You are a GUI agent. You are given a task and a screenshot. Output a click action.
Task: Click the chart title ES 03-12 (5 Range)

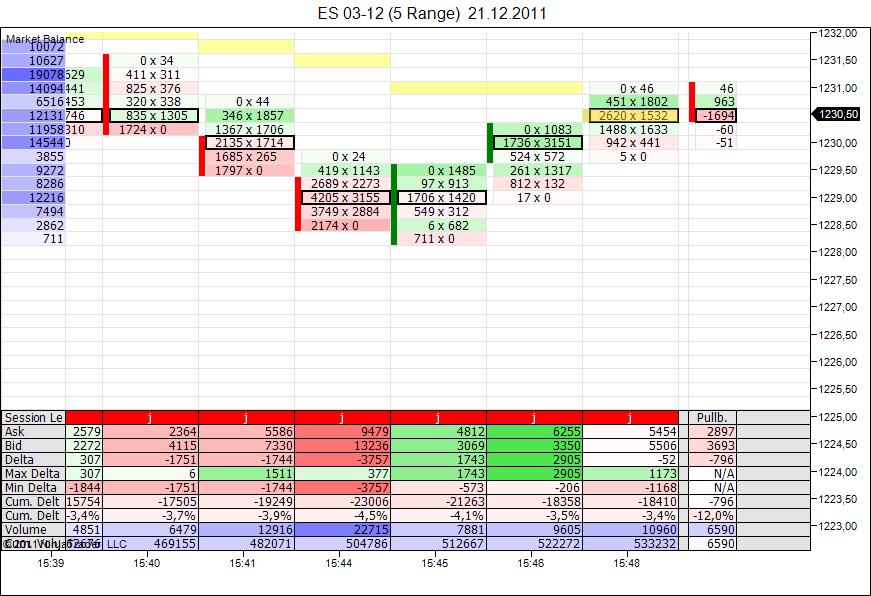(389, 13)
